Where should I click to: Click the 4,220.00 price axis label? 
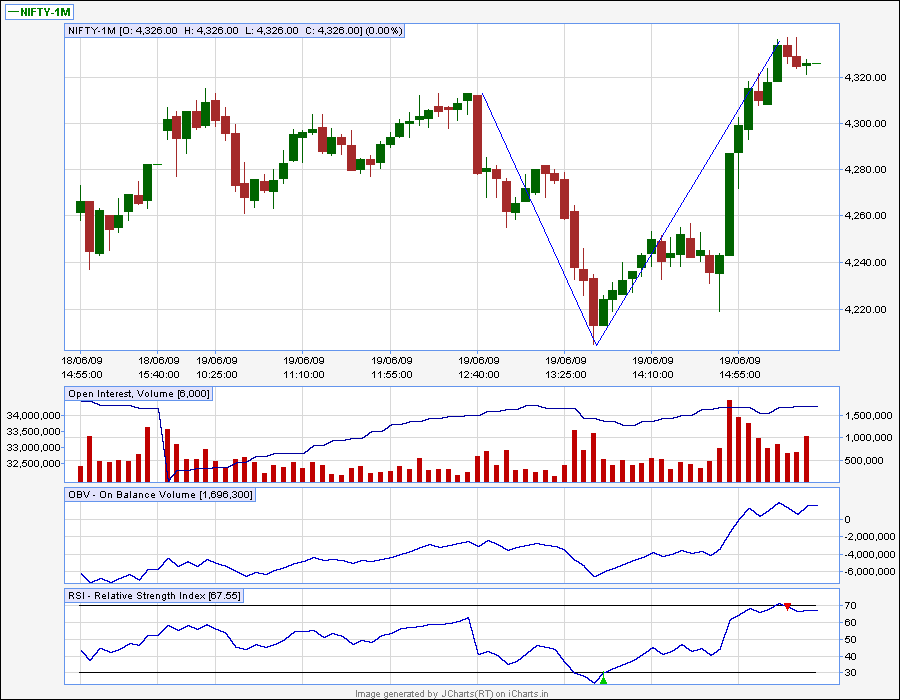click(865, 309)
